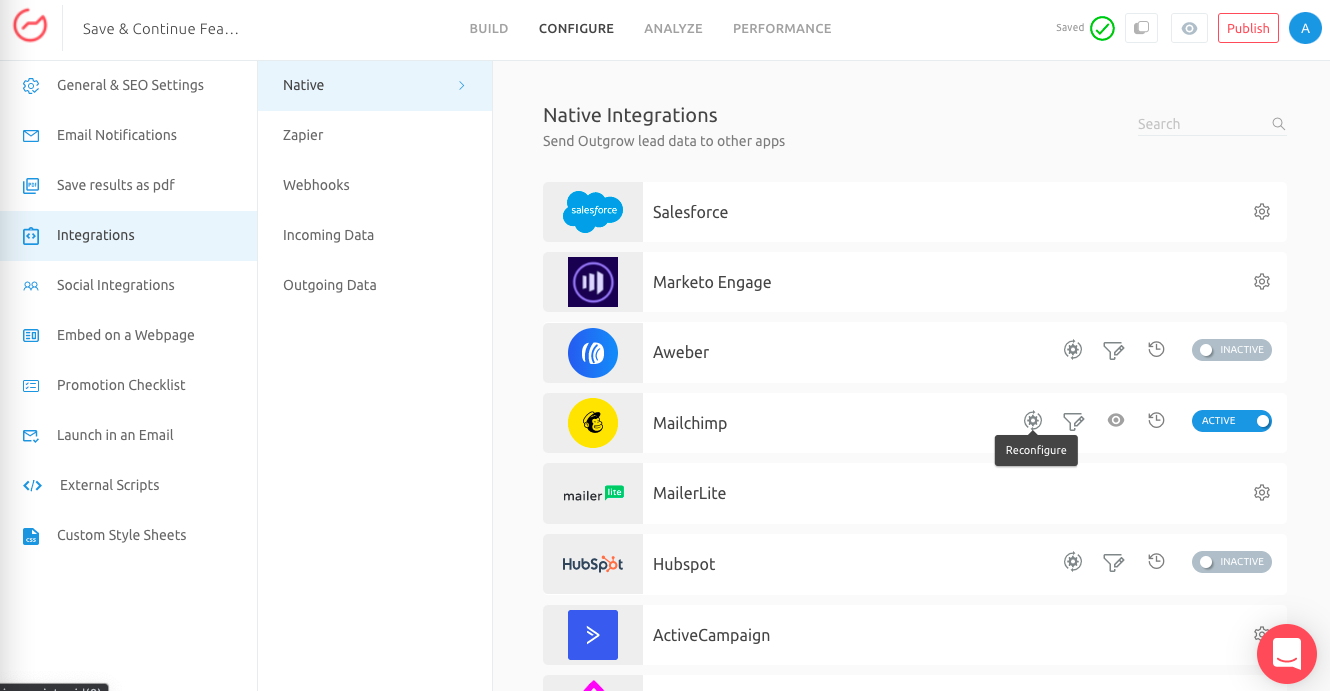Toggle Hubspot integration from INACTIVE
The height and width of the screenshot is (691, 1330).
[x=1232, y=562]
